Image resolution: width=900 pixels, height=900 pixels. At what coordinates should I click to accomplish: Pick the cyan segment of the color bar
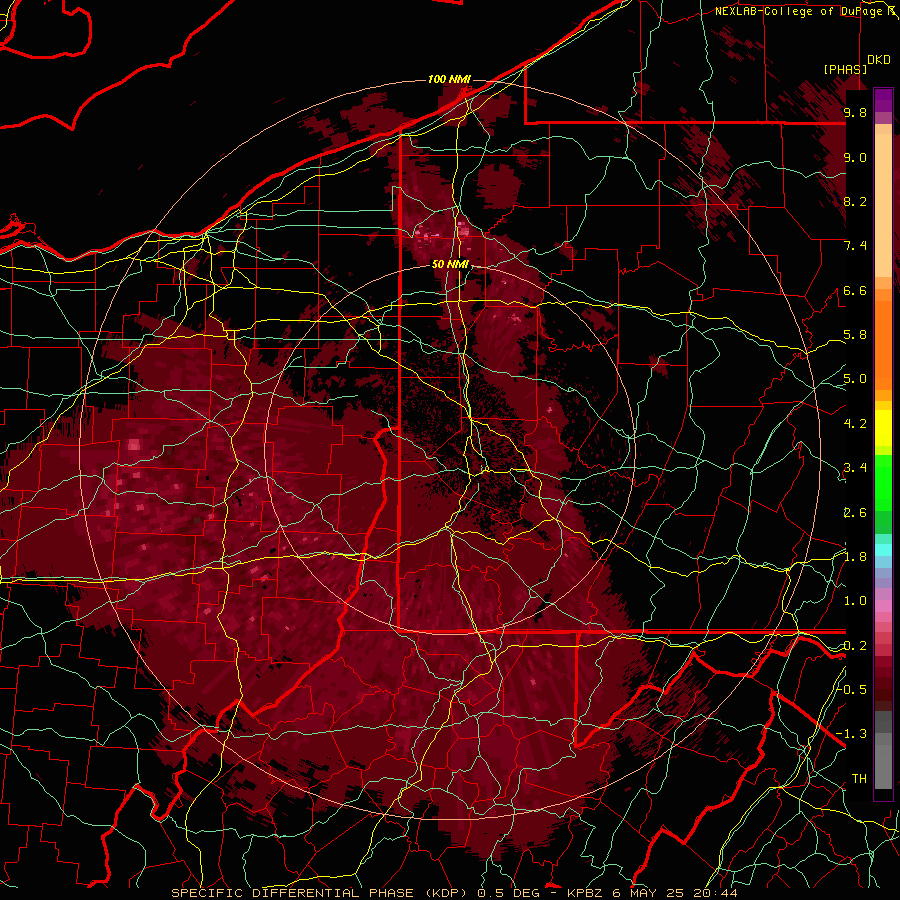(x=883, y=550)
